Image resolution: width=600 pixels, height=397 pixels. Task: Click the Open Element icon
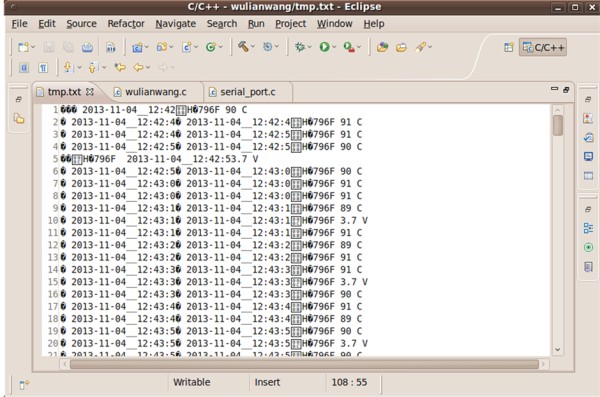click(382, 47)
